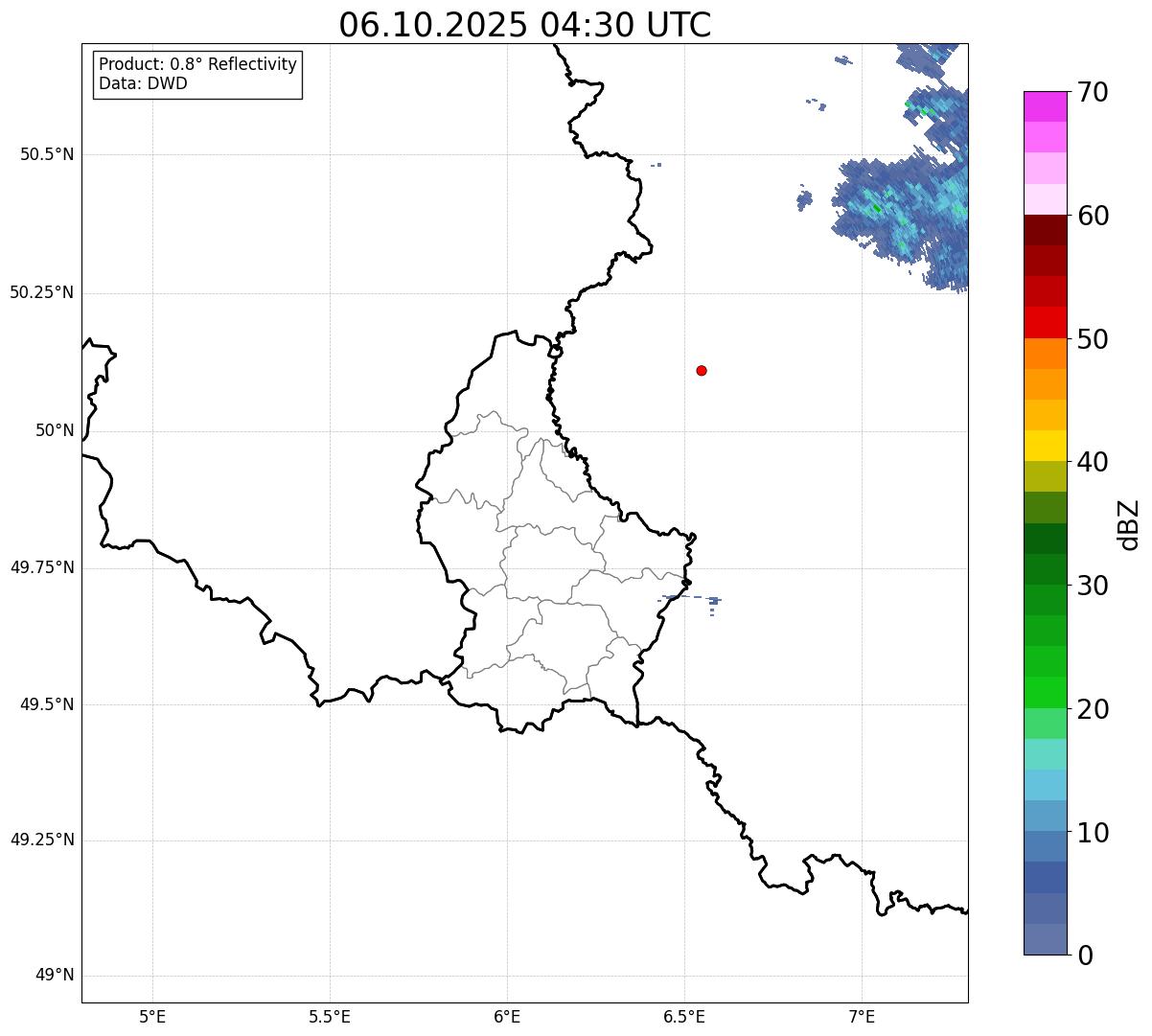Click the colorbar tick label 40
This screenshot has height=1036, width=1152.
point(1093,463)
